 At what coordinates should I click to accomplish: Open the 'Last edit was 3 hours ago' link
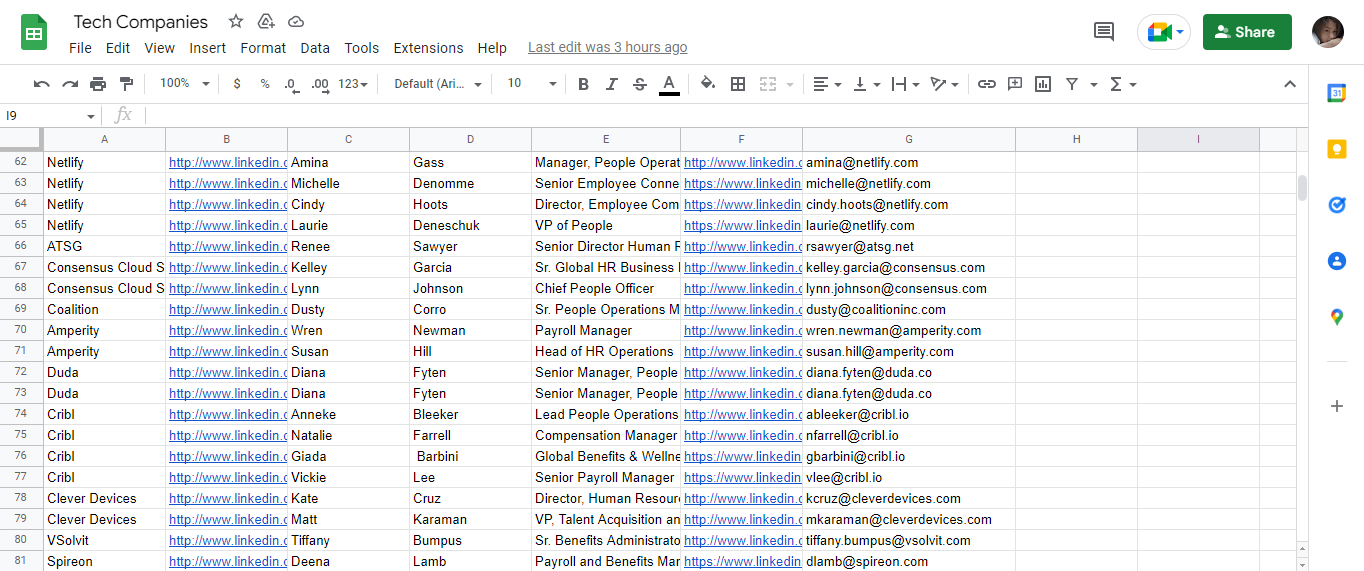click(607, 47)
